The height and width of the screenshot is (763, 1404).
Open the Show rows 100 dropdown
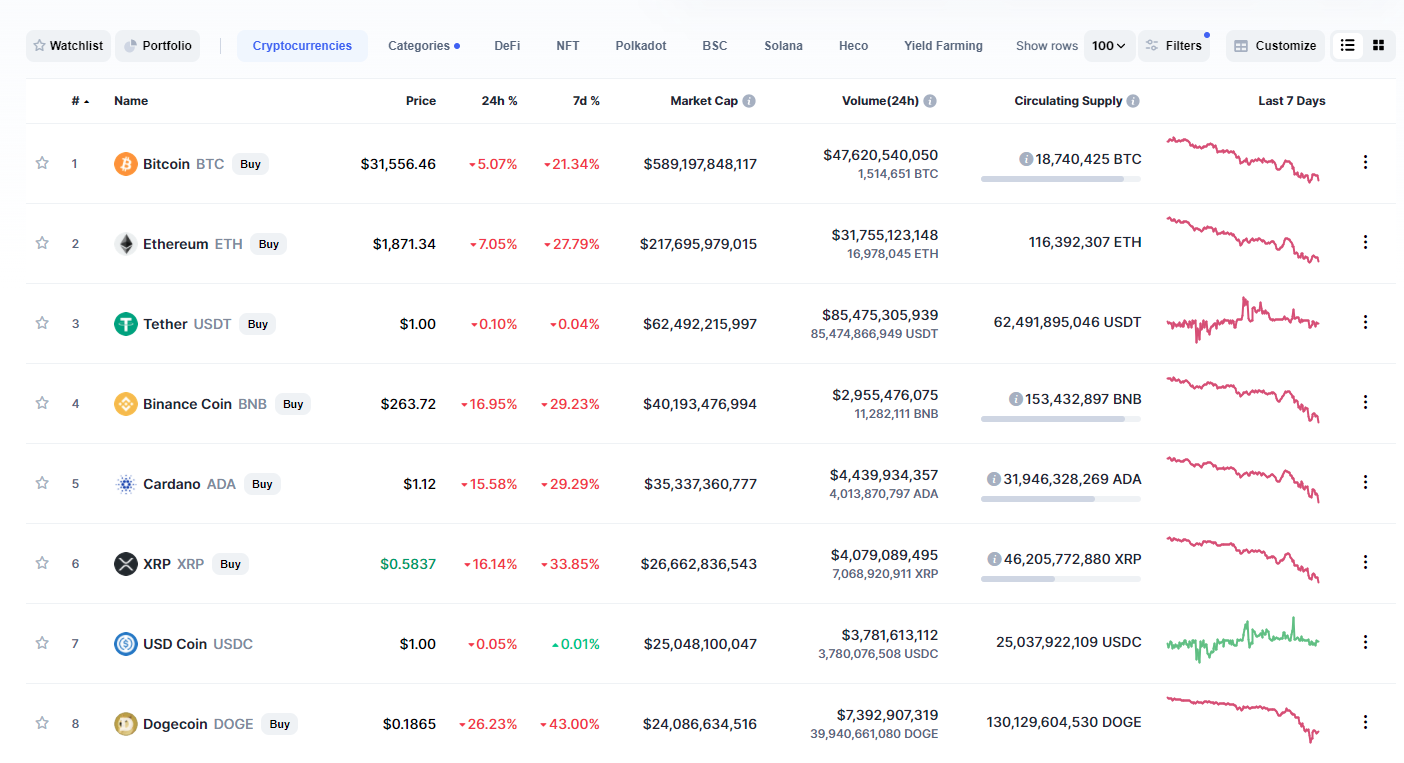tap(1109, 46)
